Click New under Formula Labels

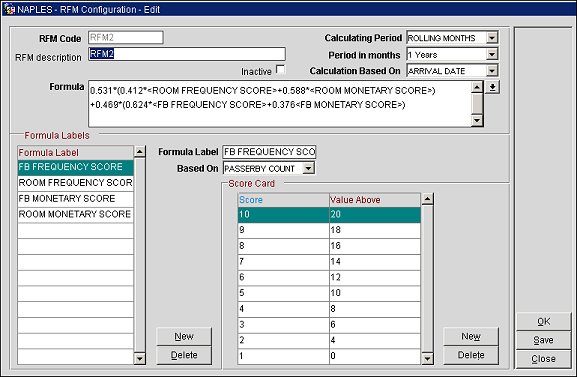184,337
